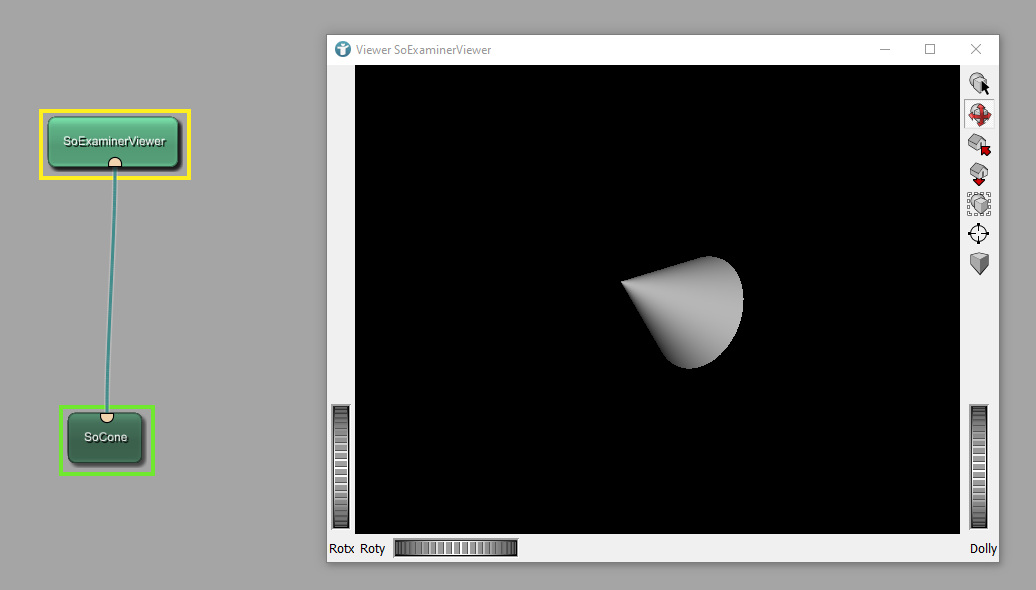Click the Roty horizontal thumbwheel
The image size is (1036, 590).
(455, 548)
